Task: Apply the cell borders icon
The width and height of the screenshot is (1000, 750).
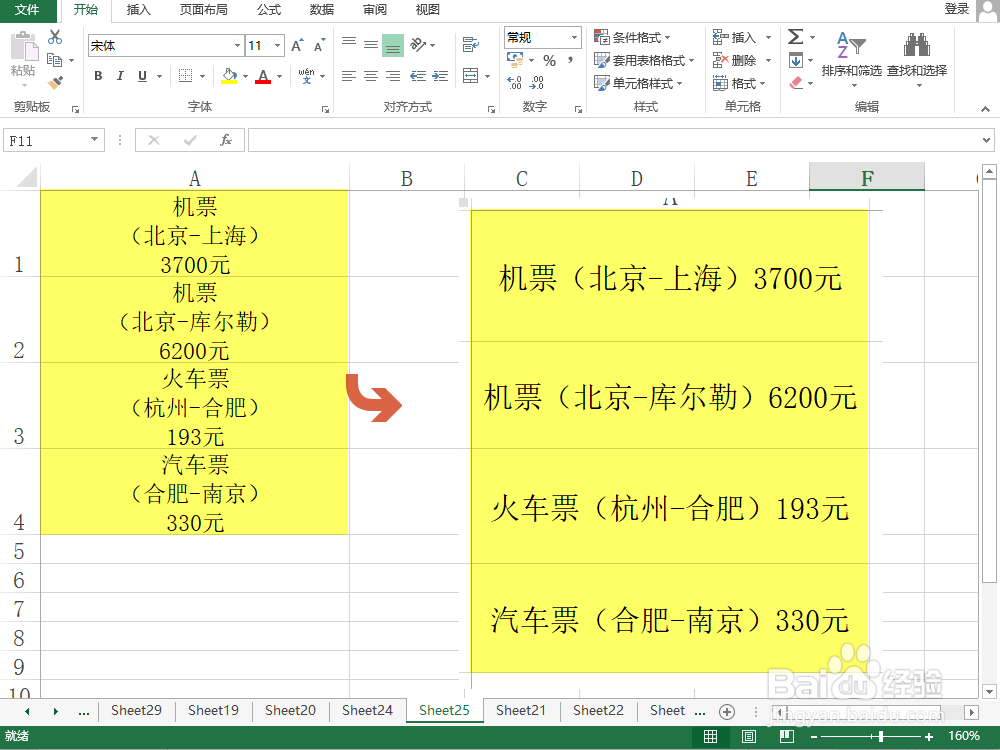Action: 186,76
